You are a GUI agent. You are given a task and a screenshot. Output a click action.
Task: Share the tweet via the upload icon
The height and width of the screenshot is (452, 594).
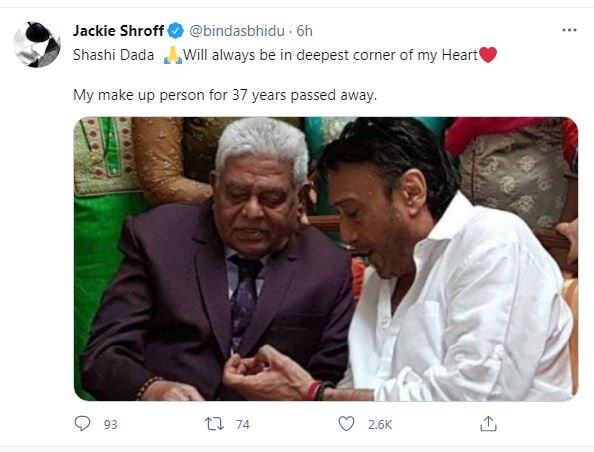point(488,424)
